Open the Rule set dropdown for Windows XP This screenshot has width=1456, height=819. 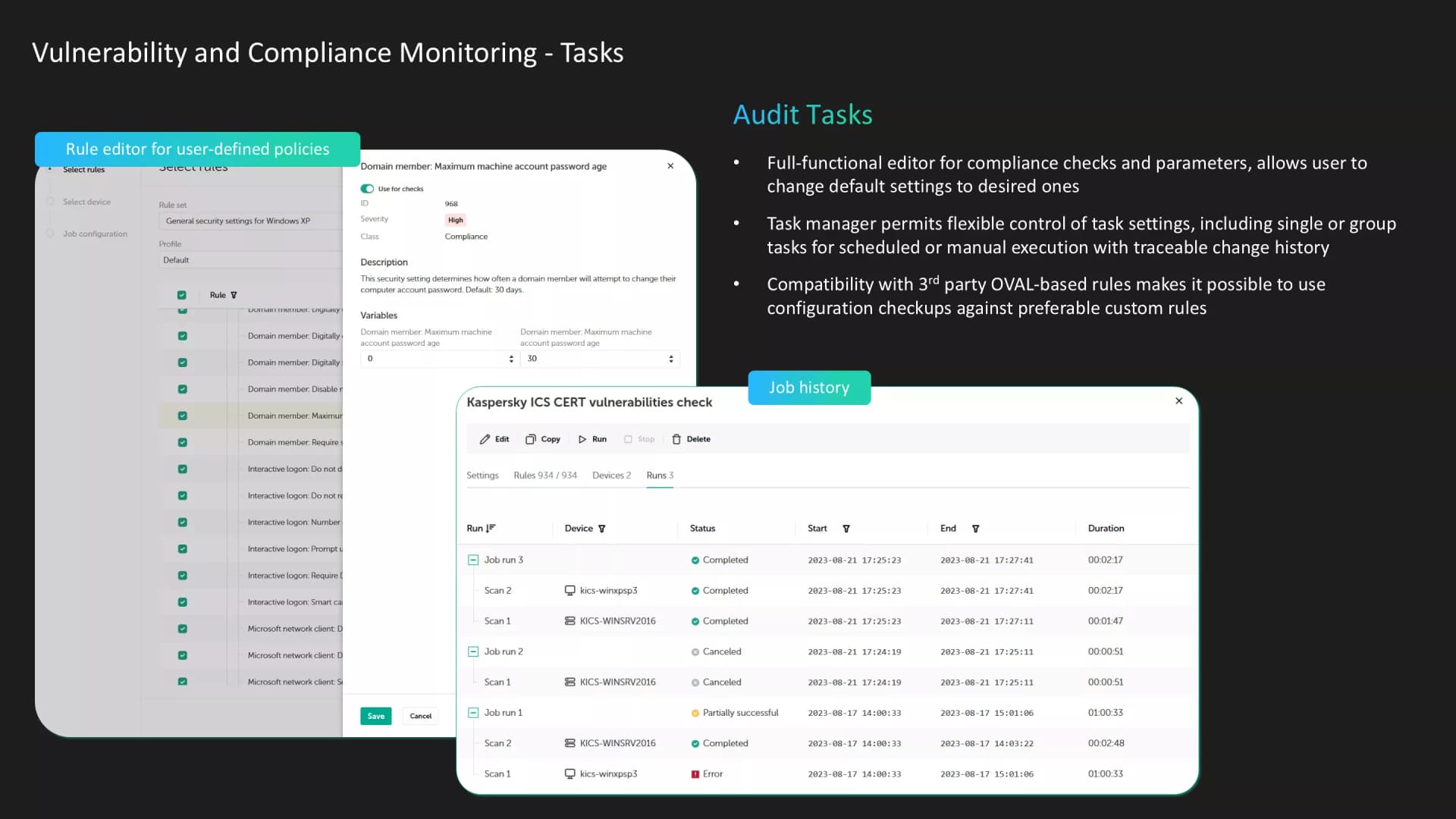point(250,221)
